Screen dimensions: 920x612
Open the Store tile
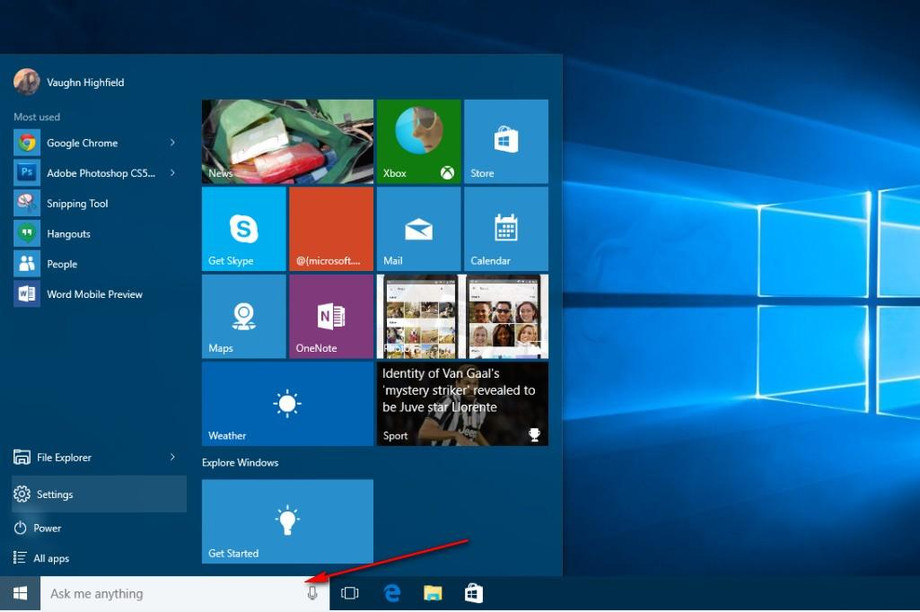click(506, 141)
